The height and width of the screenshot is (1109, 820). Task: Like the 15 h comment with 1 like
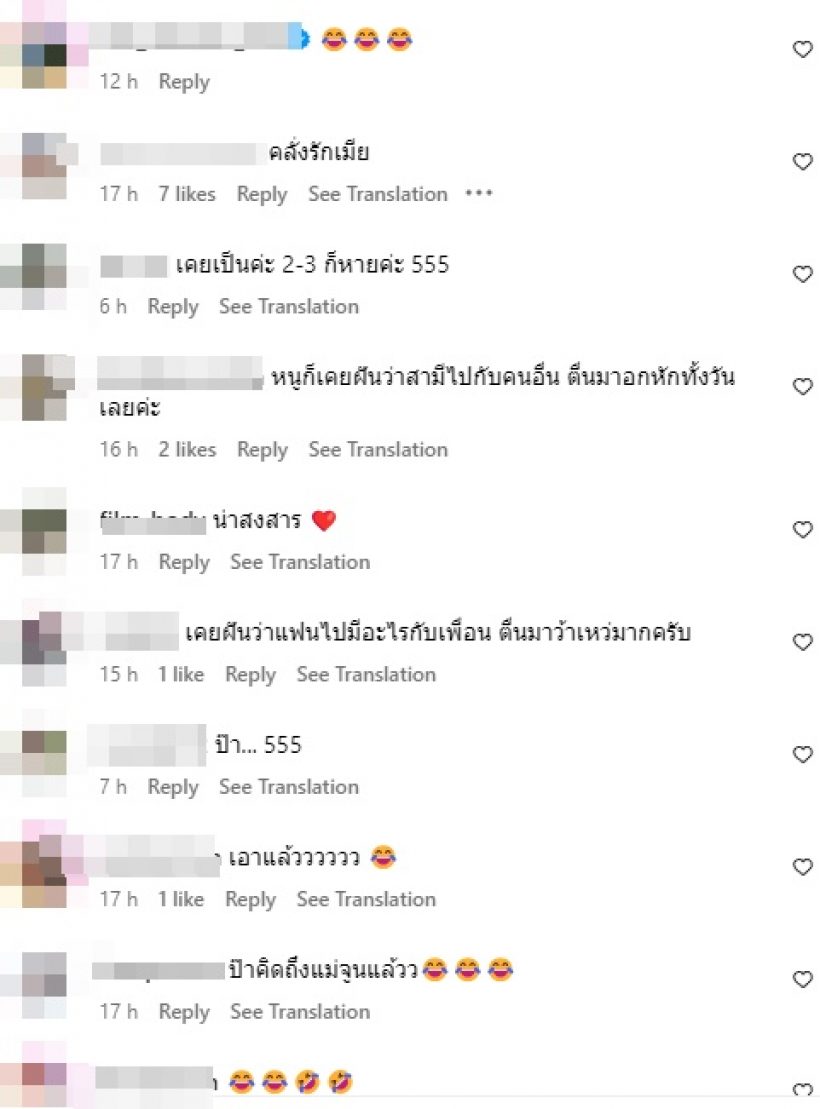pyautogui.click(x=802, y=641)
